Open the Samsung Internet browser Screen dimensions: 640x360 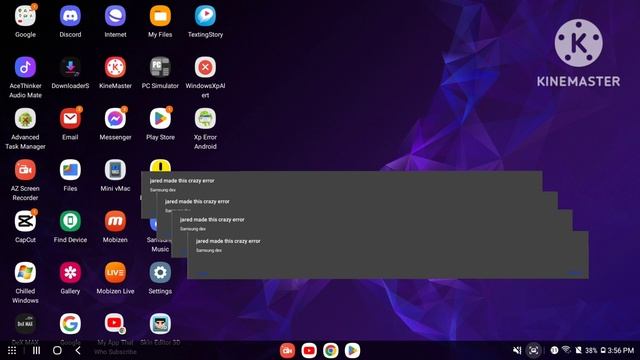[115, 16]
